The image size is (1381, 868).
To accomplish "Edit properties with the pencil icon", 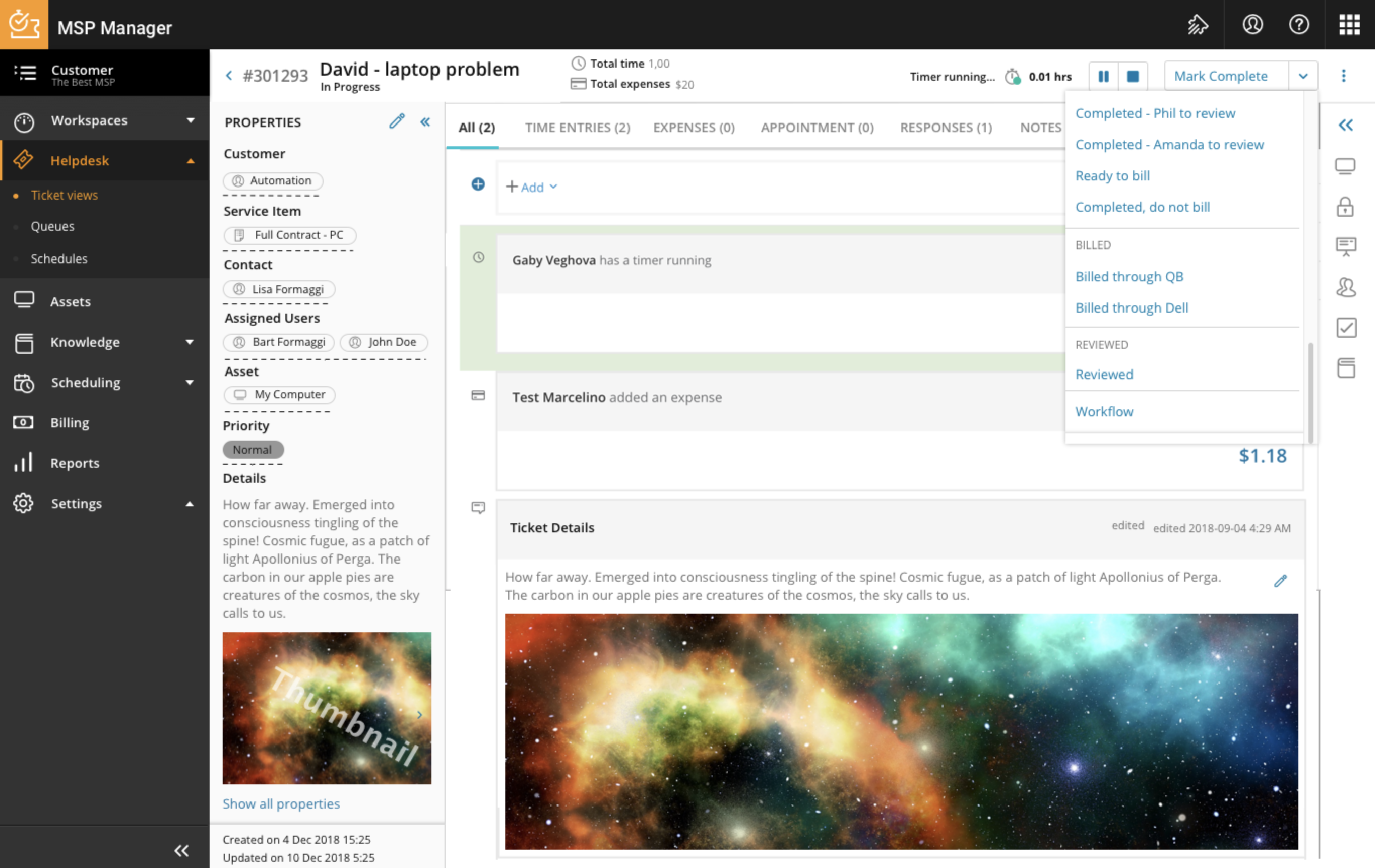I will (x=397, y=121).
